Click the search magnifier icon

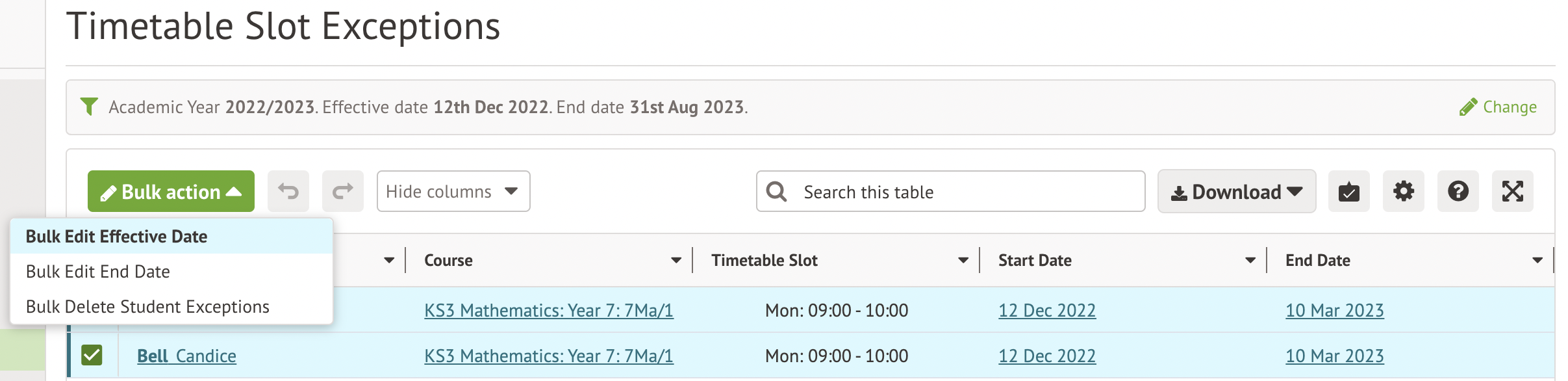(x=776, y=192)
